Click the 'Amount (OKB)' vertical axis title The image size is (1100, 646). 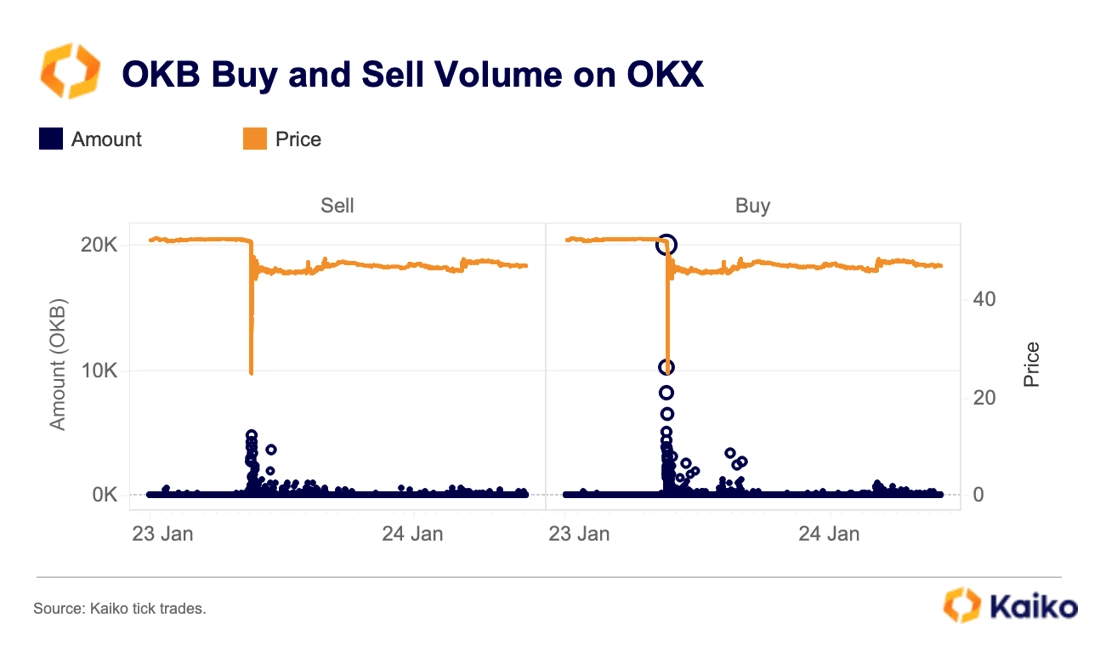pyautogui.click(x=58, y=364)
